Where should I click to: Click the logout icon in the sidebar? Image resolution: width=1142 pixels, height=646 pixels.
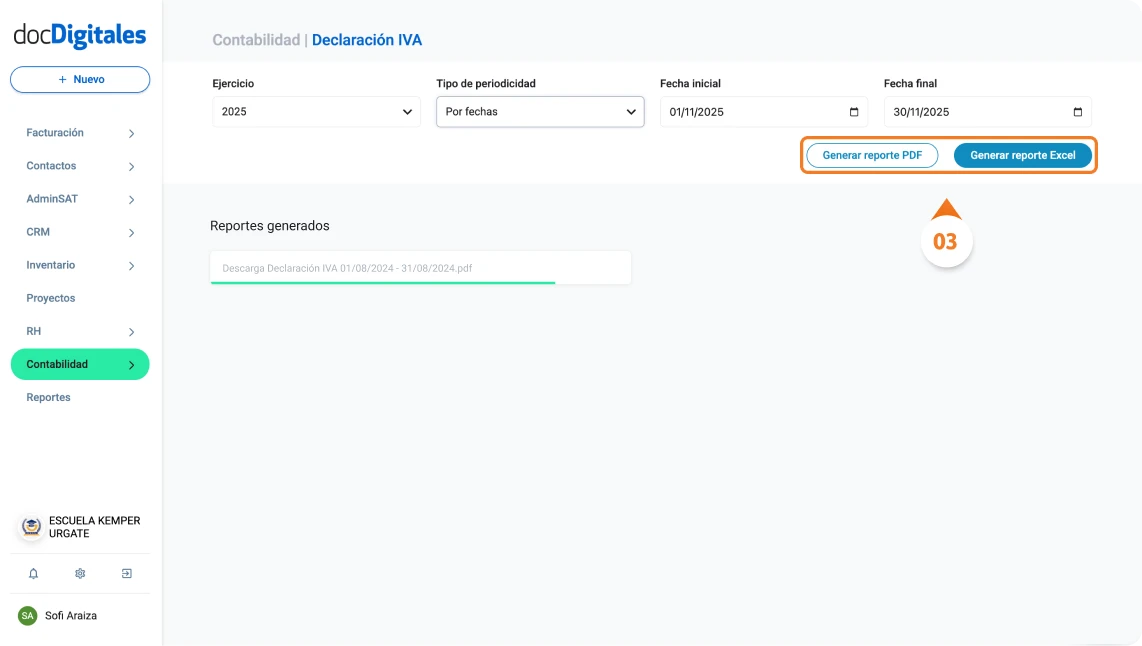point(126,573)
